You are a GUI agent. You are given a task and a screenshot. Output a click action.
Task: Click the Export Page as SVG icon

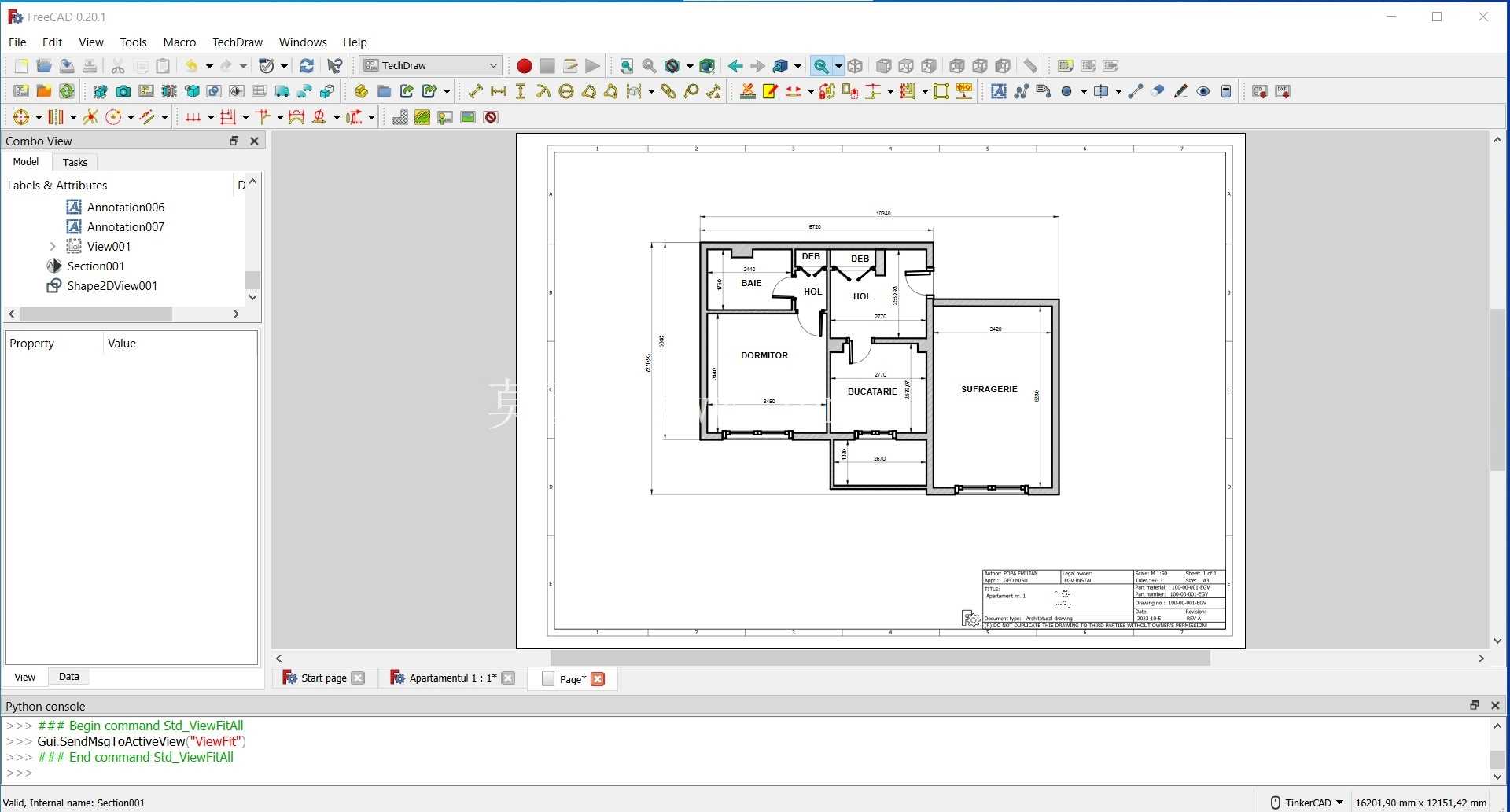tap(1259, 92)
